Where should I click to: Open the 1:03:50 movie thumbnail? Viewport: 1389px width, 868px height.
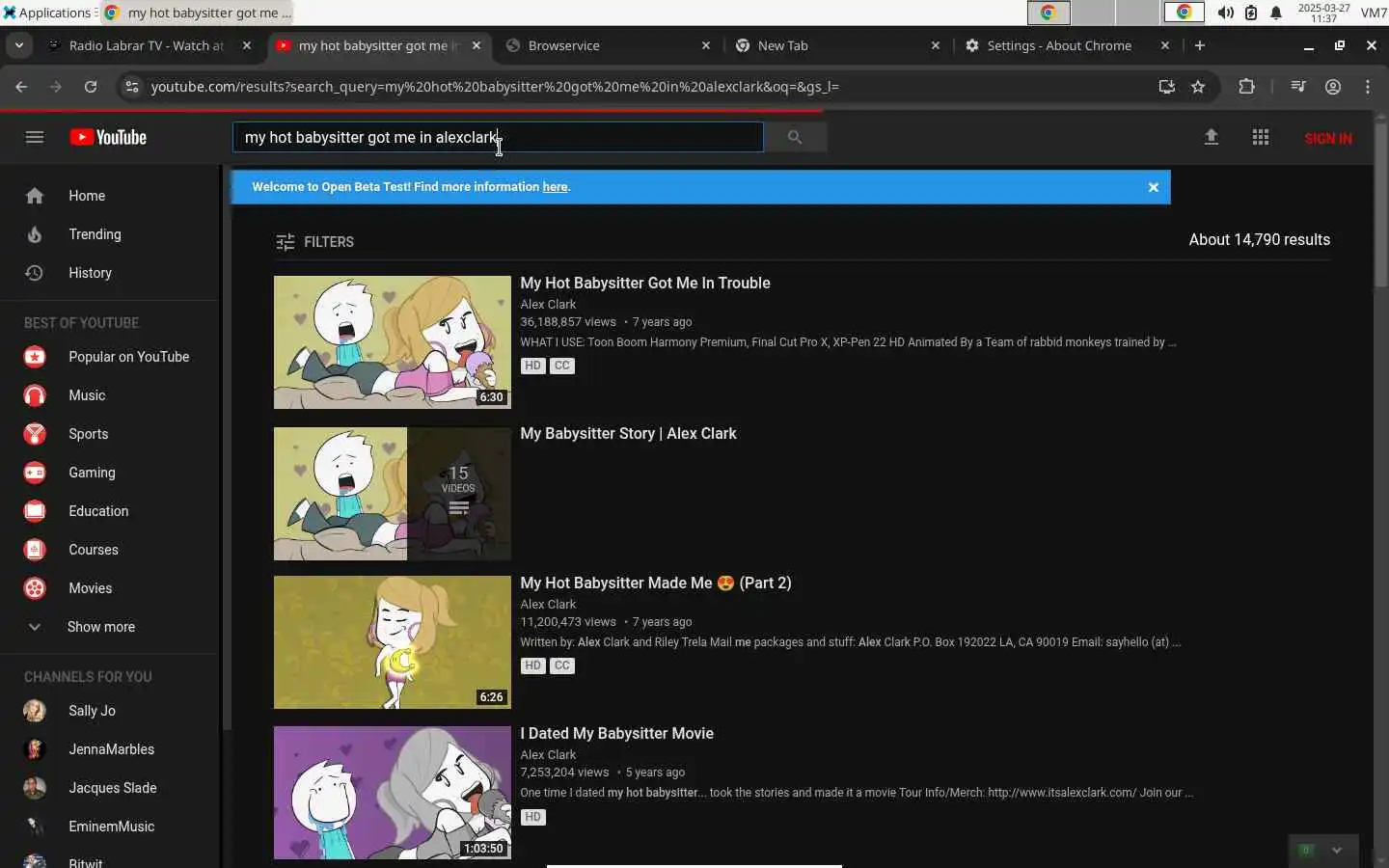pyautogui.click(x=393, y=793)
